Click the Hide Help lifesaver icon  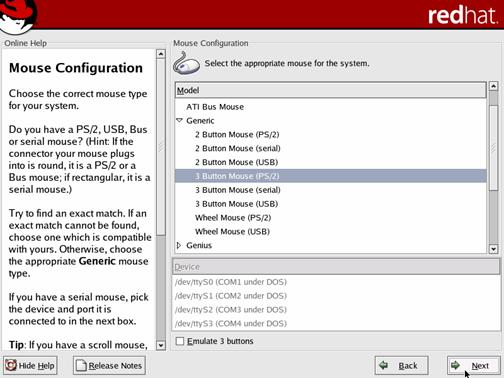(x=11, y=365)
